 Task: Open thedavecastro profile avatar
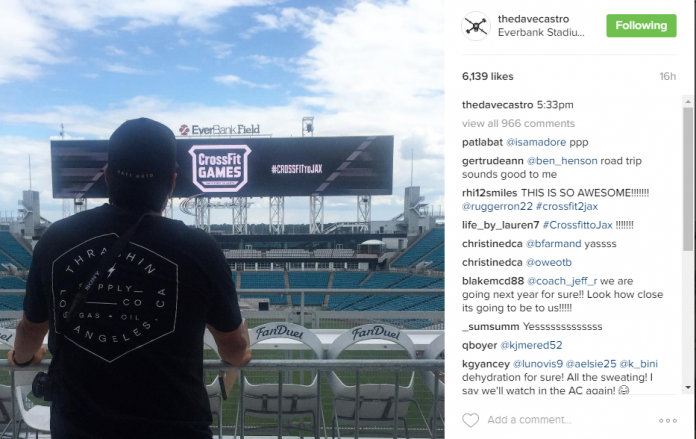pyautogui.click(x=476, y=26)
